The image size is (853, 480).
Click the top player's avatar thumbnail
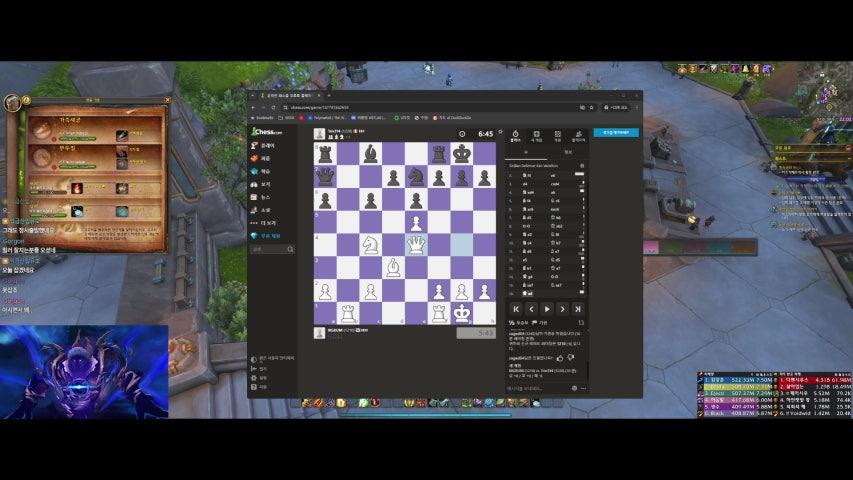tap(319, 134)
